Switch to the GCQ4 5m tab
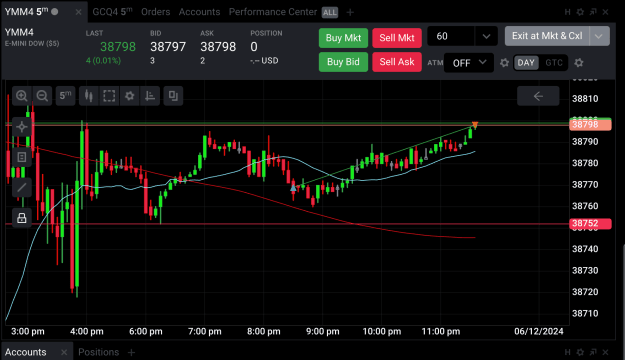This screenshot has height=360, width=625. pos(112,12)
